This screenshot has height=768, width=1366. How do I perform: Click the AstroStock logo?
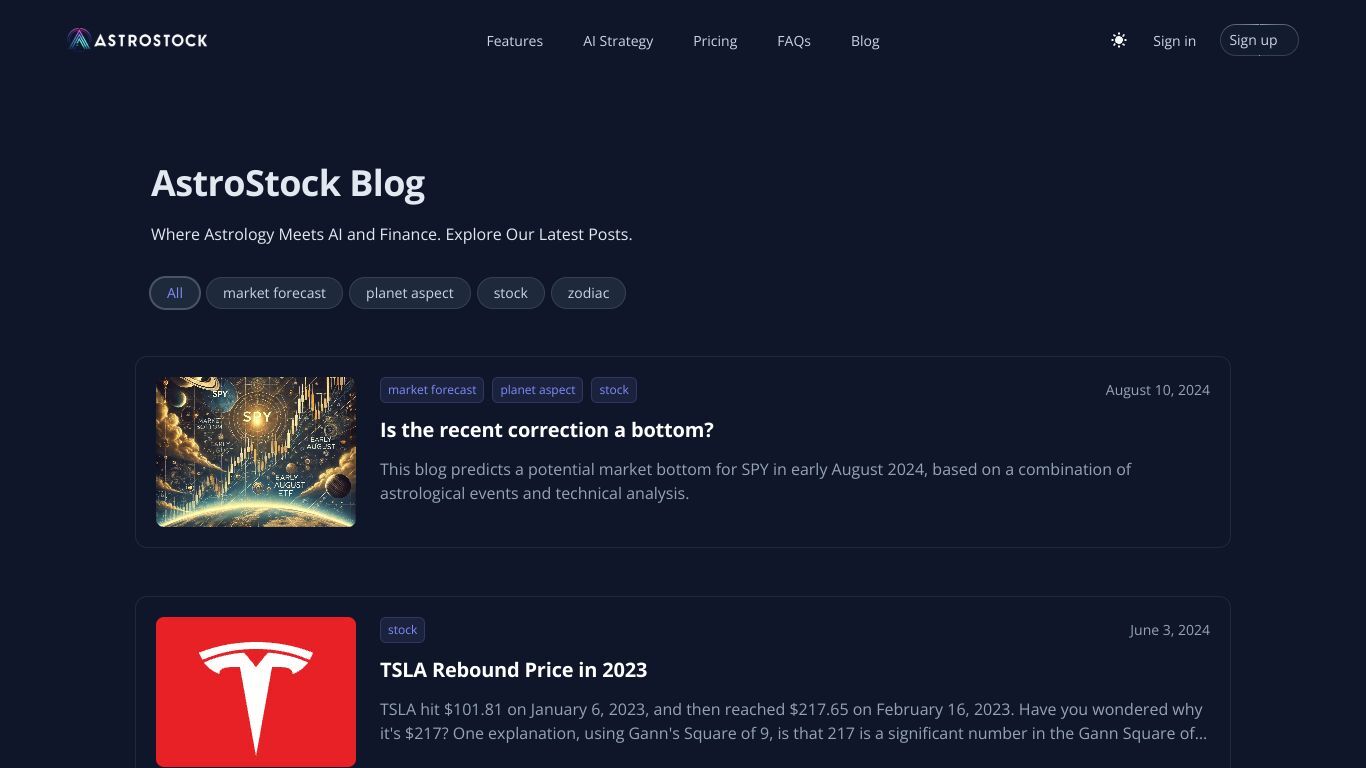[138, 40]
